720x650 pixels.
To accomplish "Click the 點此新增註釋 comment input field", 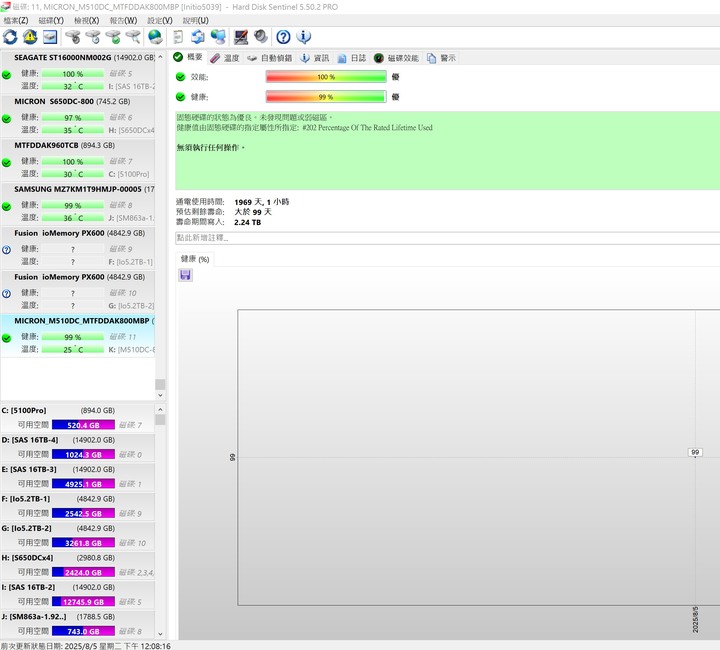I will [447, 238].
